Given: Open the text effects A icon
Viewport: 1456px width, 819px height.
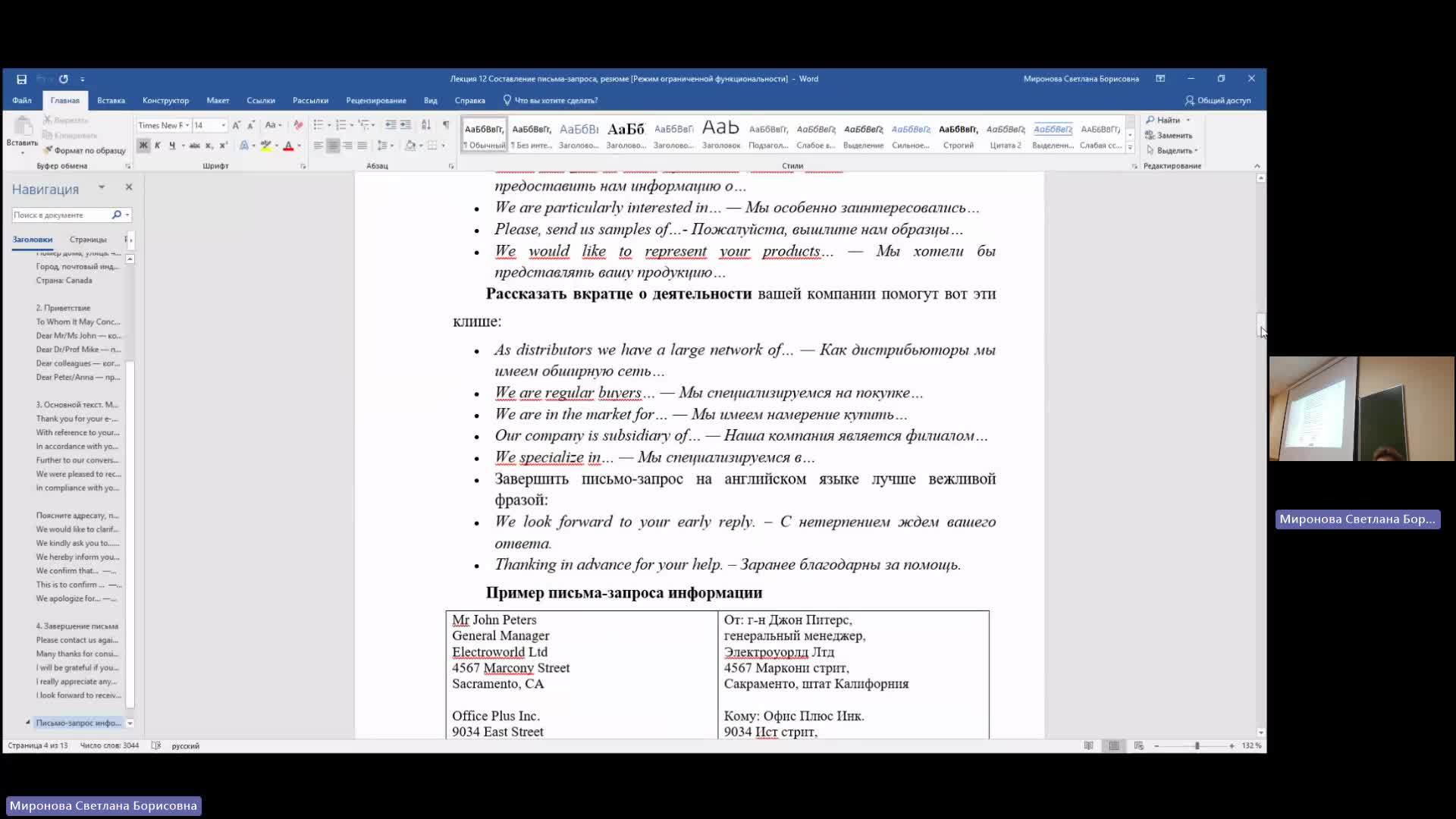Looking at the screenshot, I should (x=244, y=146).
